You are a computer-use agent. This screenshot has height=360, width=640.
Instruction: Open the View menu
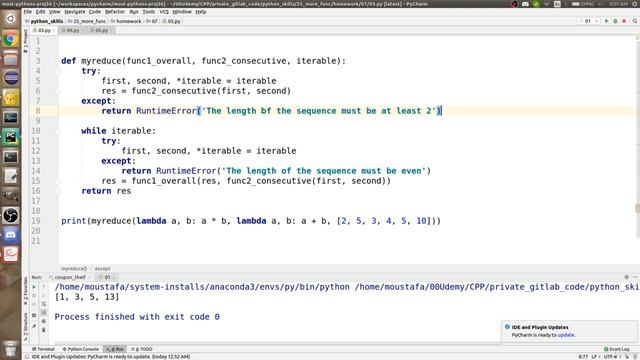pos(54,12)
